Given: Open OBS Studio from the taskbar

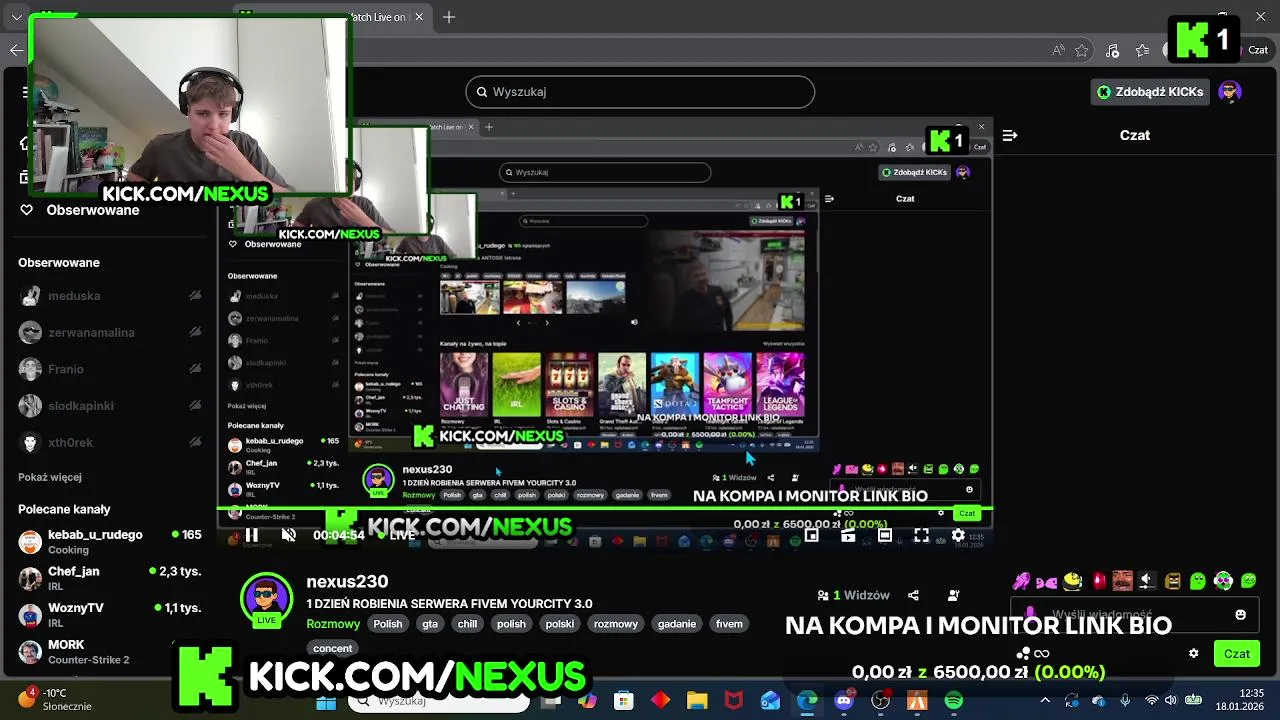Looking at the screenshot, I should (881, 701).
